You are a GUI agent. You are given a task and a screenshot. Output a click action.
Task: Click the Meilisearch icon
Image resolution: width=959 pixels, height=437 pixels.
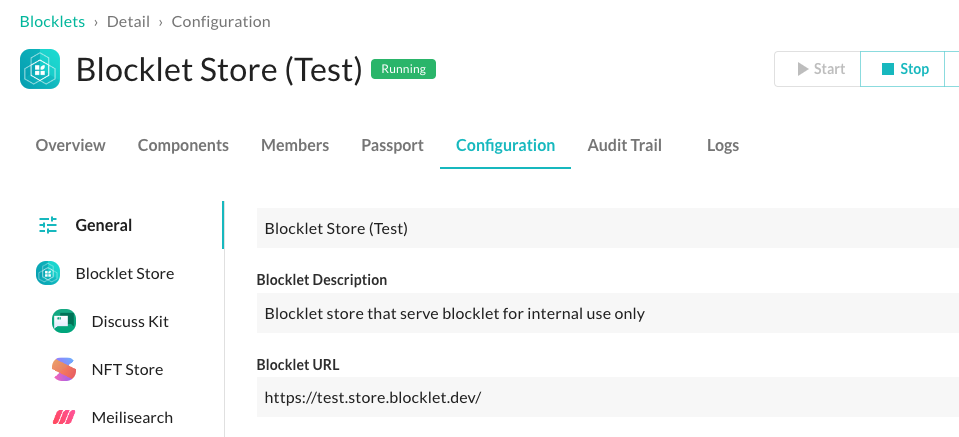click(64, 417)
